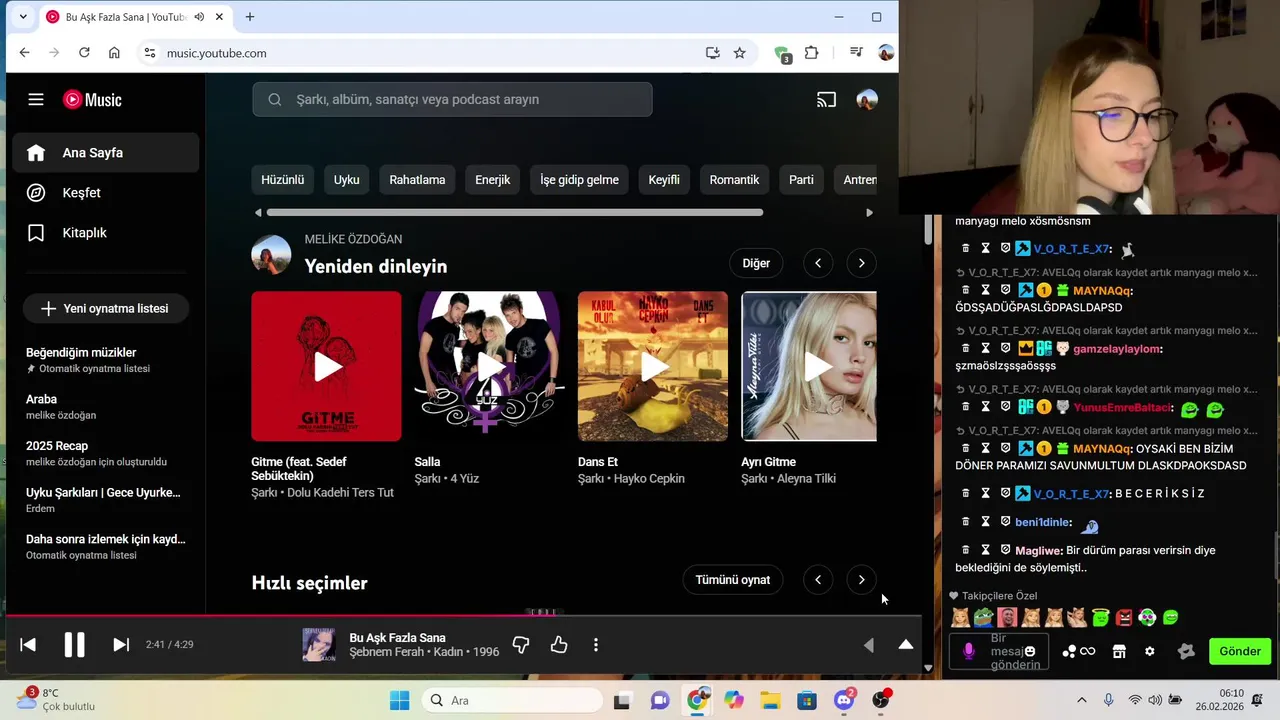This screenshot has width=1280, height=720.
Task: Play the Gitme album thumbnail
Action: coord(326,366)
